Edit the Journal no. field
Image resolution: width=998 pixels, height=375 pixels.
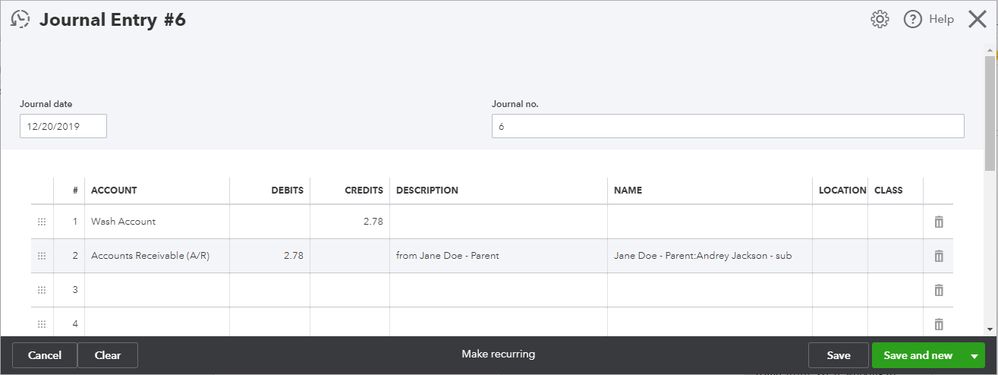pyautogui.click(x=727, y=126)
